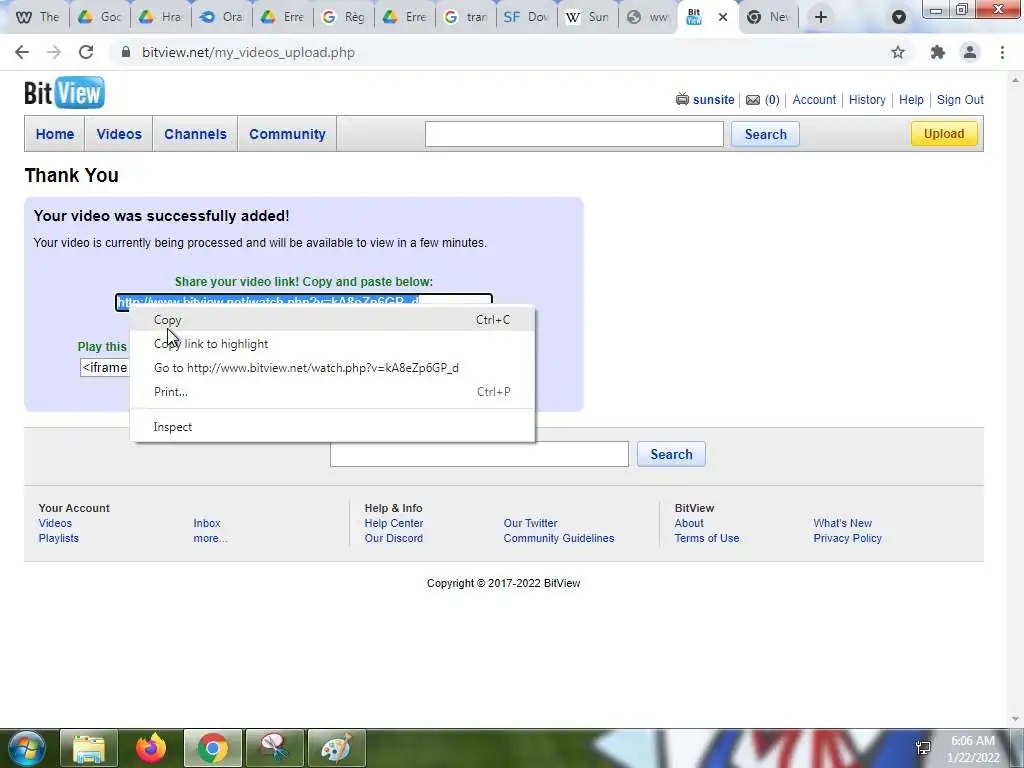The width and height of the screenshot is (1024, 768).
Task: Open a new tab with plus icon
Action: pyautogui.click(x=821, y=17)
